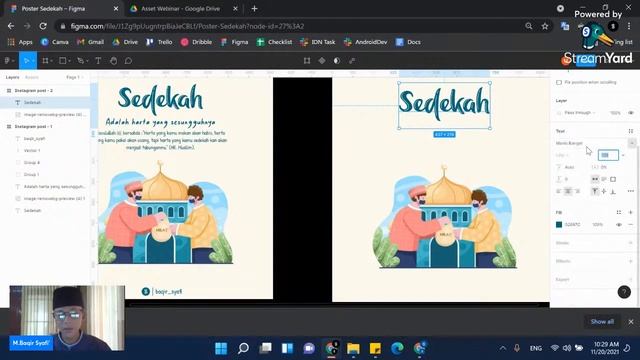Select the Pen tool
640x360 pixels.
pos(80,61)
